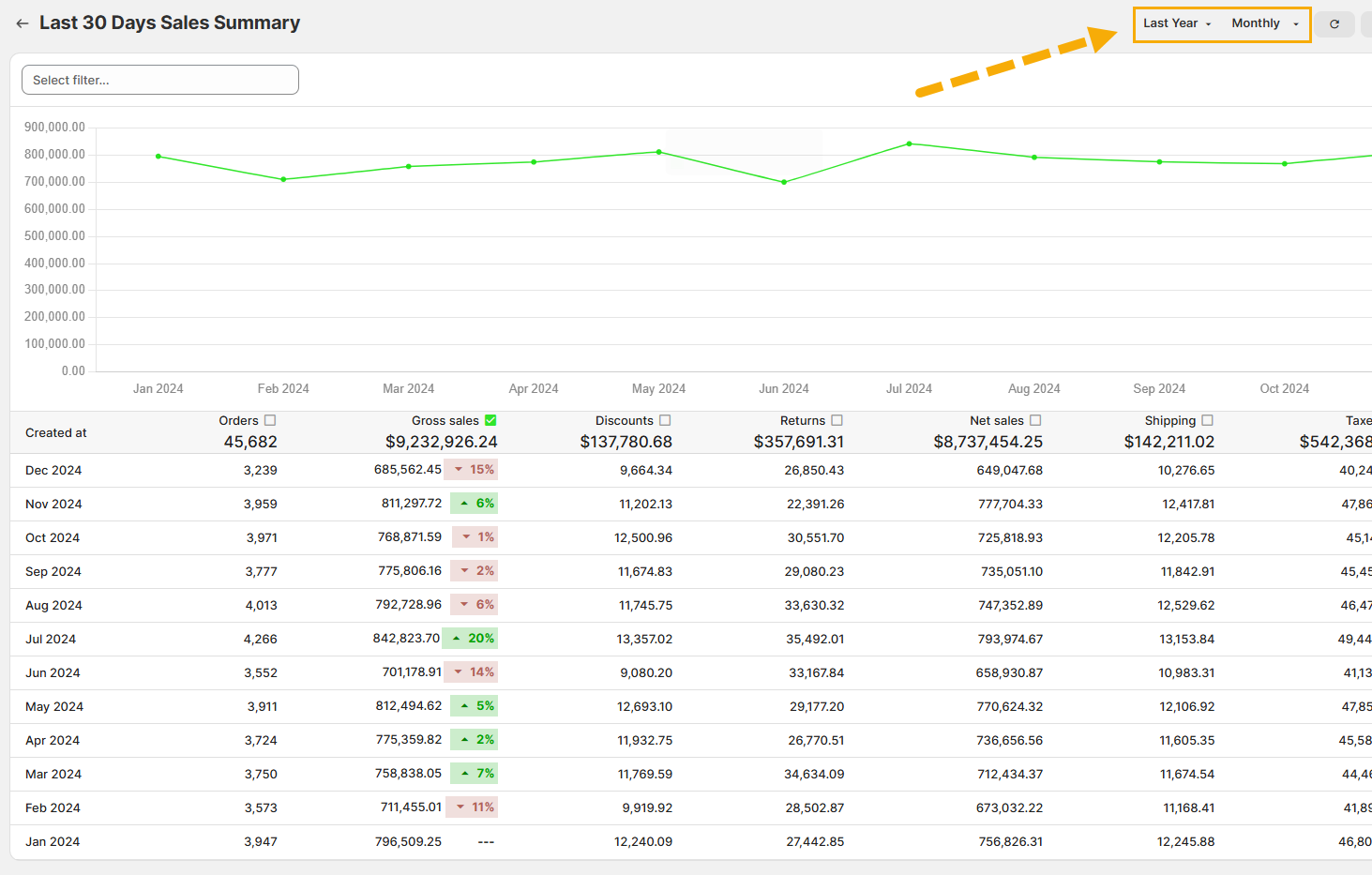Tick the Discounts column checkbox
The width and height of the screenshot is (1372, 875).
[x=665, y=421]
